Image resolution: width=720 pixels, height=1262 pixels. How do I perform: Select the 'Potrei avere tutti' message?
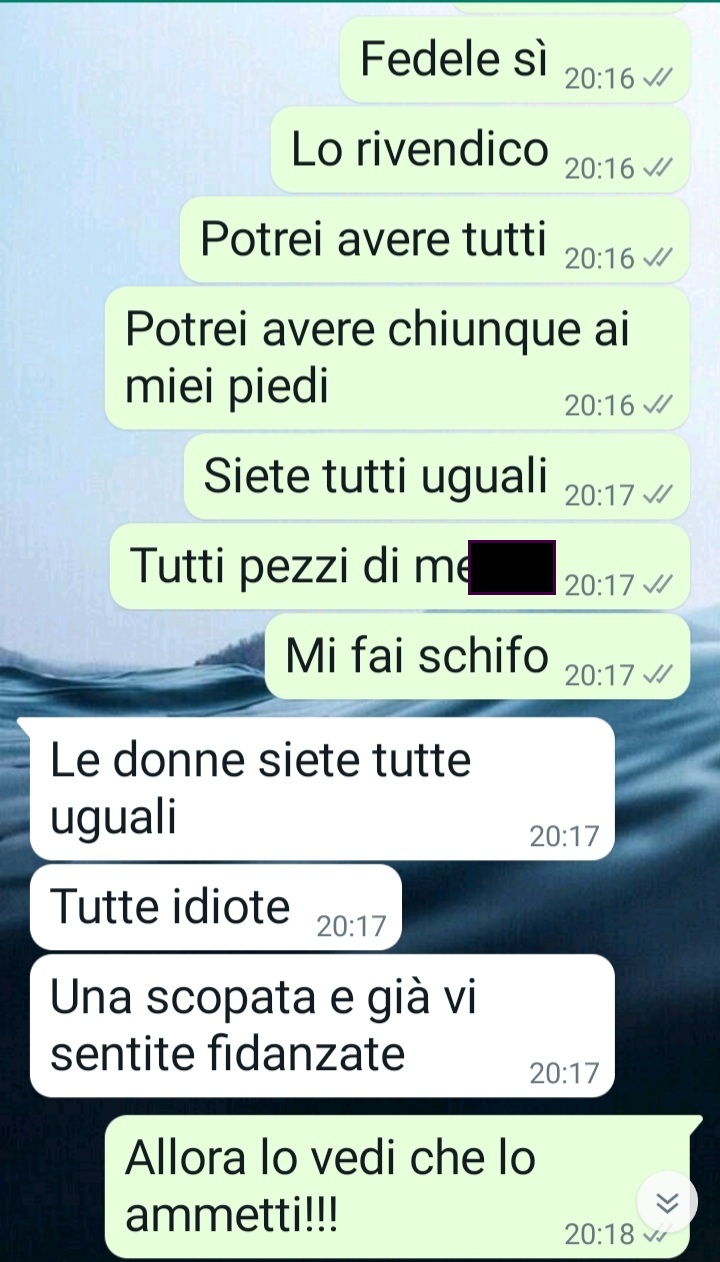pos(436,240)
